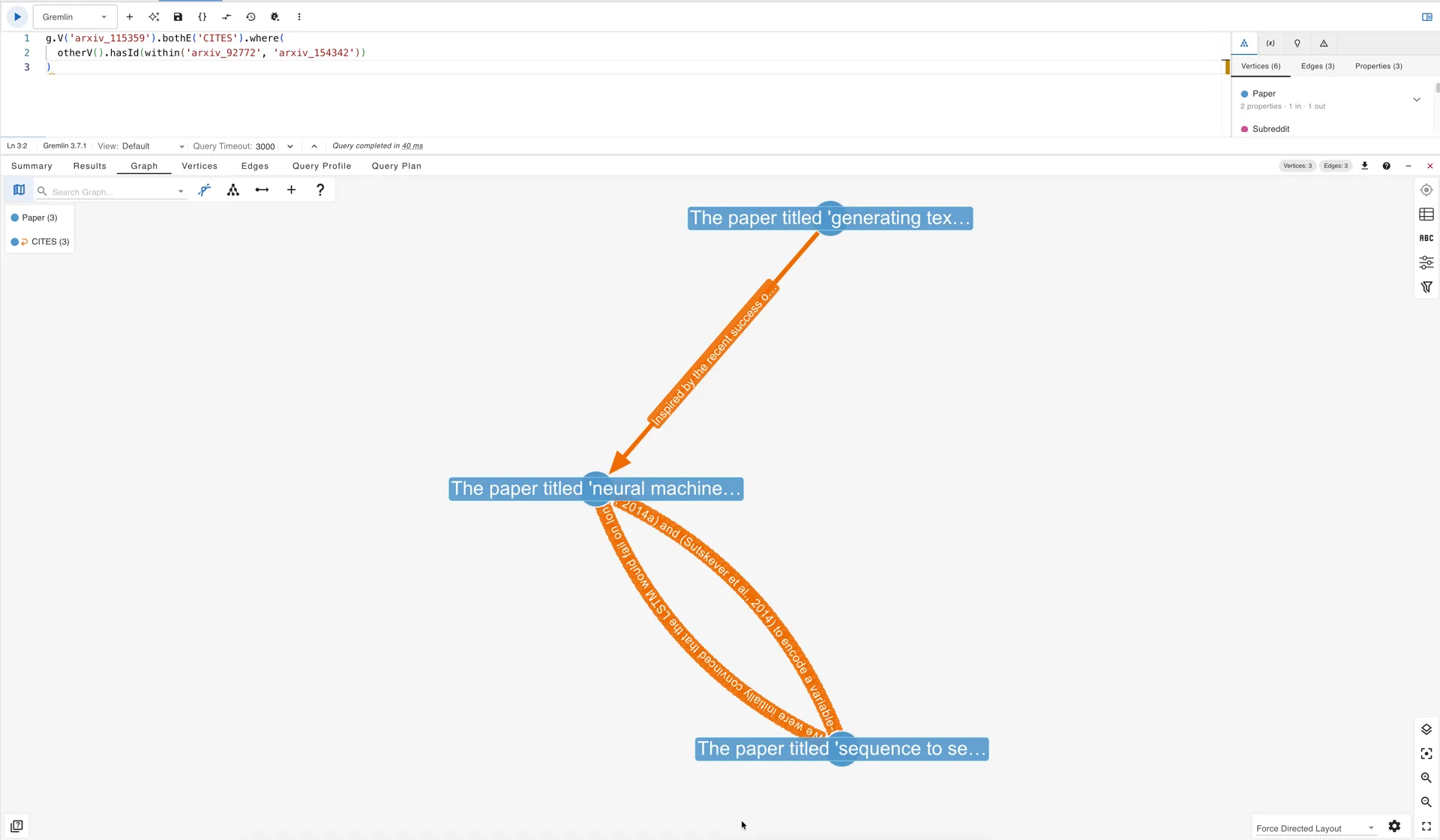This screenshot has height=840, width=1440.
Task: Click the edge arrow direction icon
Action: point(262,190)
